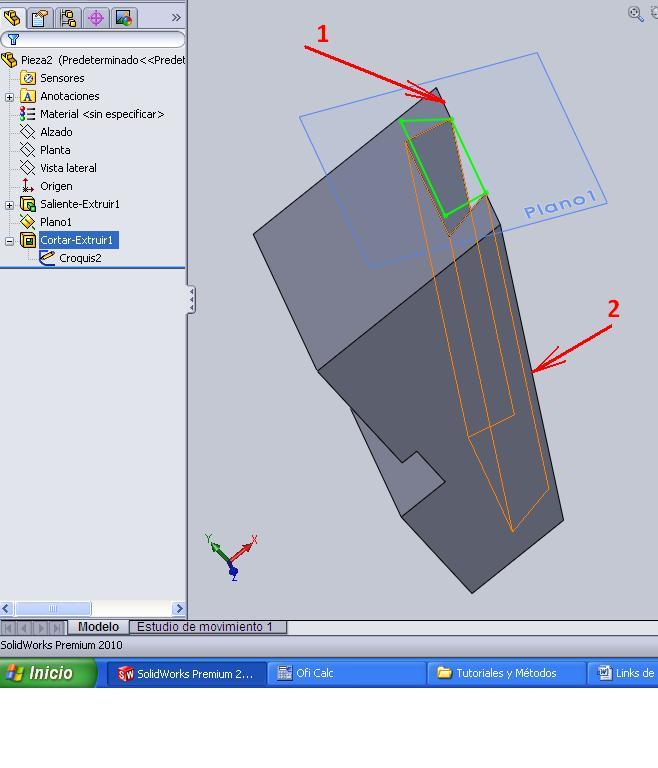
Task: Open the PropertyManager tab
Action: 40,17
